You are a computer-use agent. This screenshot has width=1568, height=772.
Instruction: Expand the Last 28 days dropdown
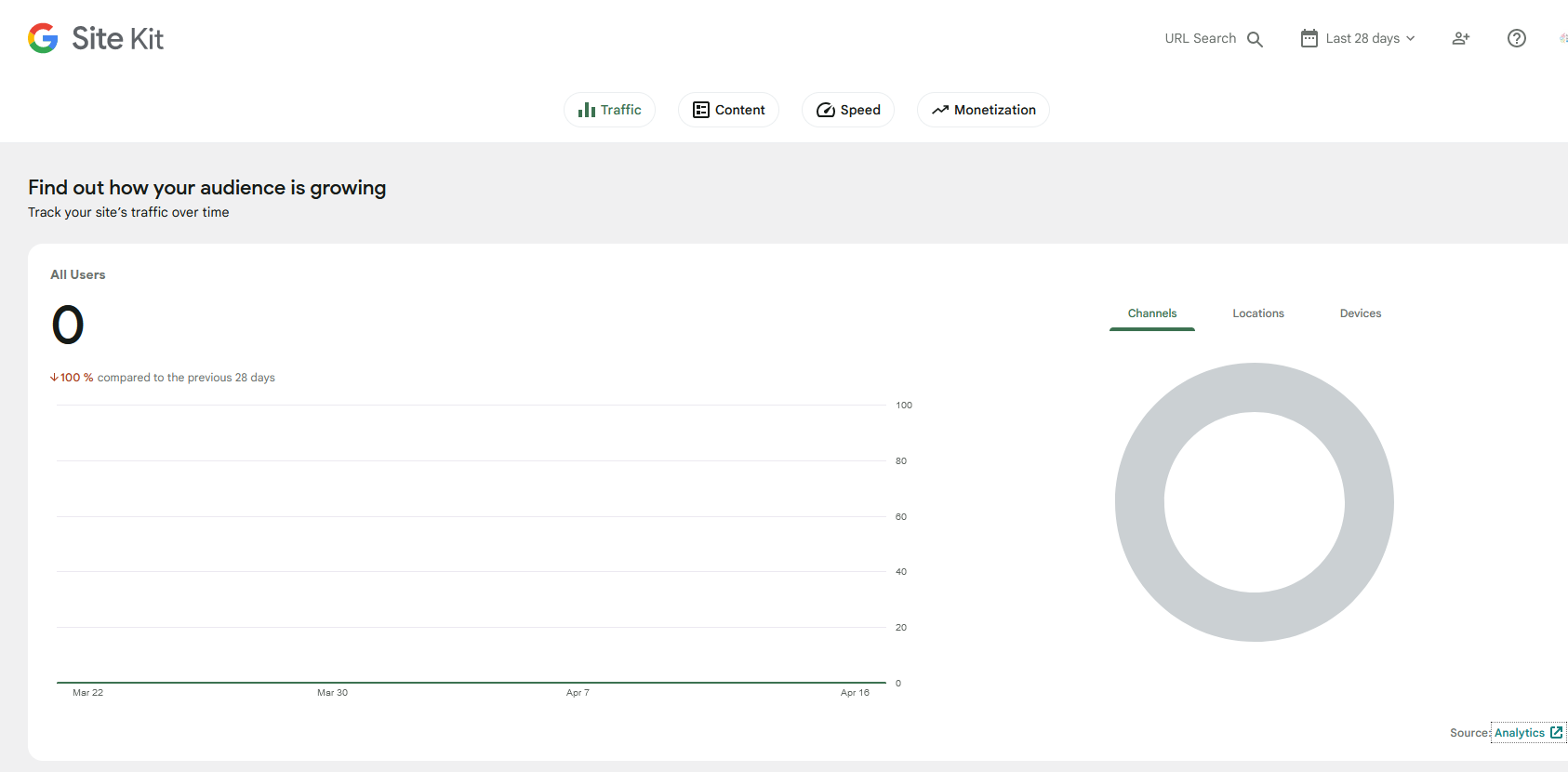tap(1358, 38)
